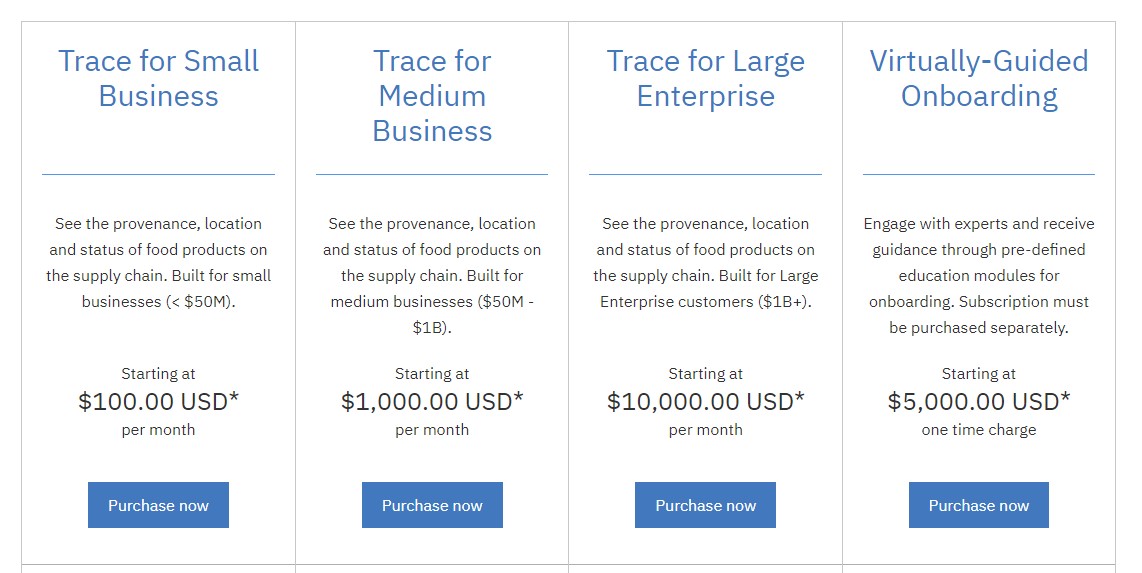Select the Large Enterprise customers ($1B+) description
The image size is (1142, 573).
tap(705, 262)
